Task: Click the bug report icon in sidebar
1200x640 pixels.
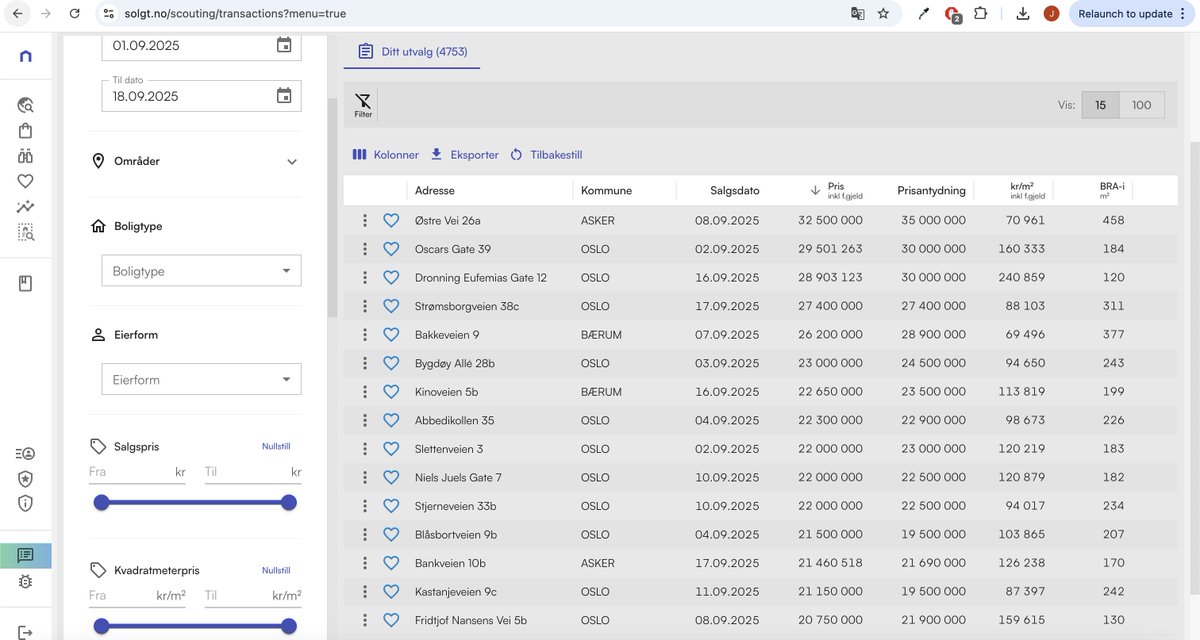Action: click(x=26, y=581)
